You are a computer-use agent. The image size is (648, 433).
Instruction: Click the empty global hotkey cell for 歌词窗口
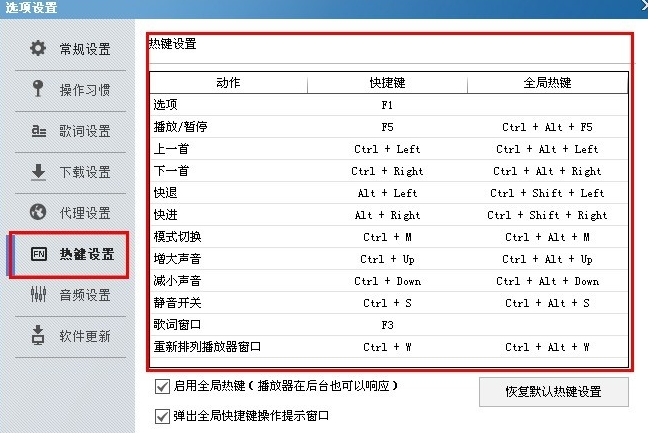pos(547,325)
